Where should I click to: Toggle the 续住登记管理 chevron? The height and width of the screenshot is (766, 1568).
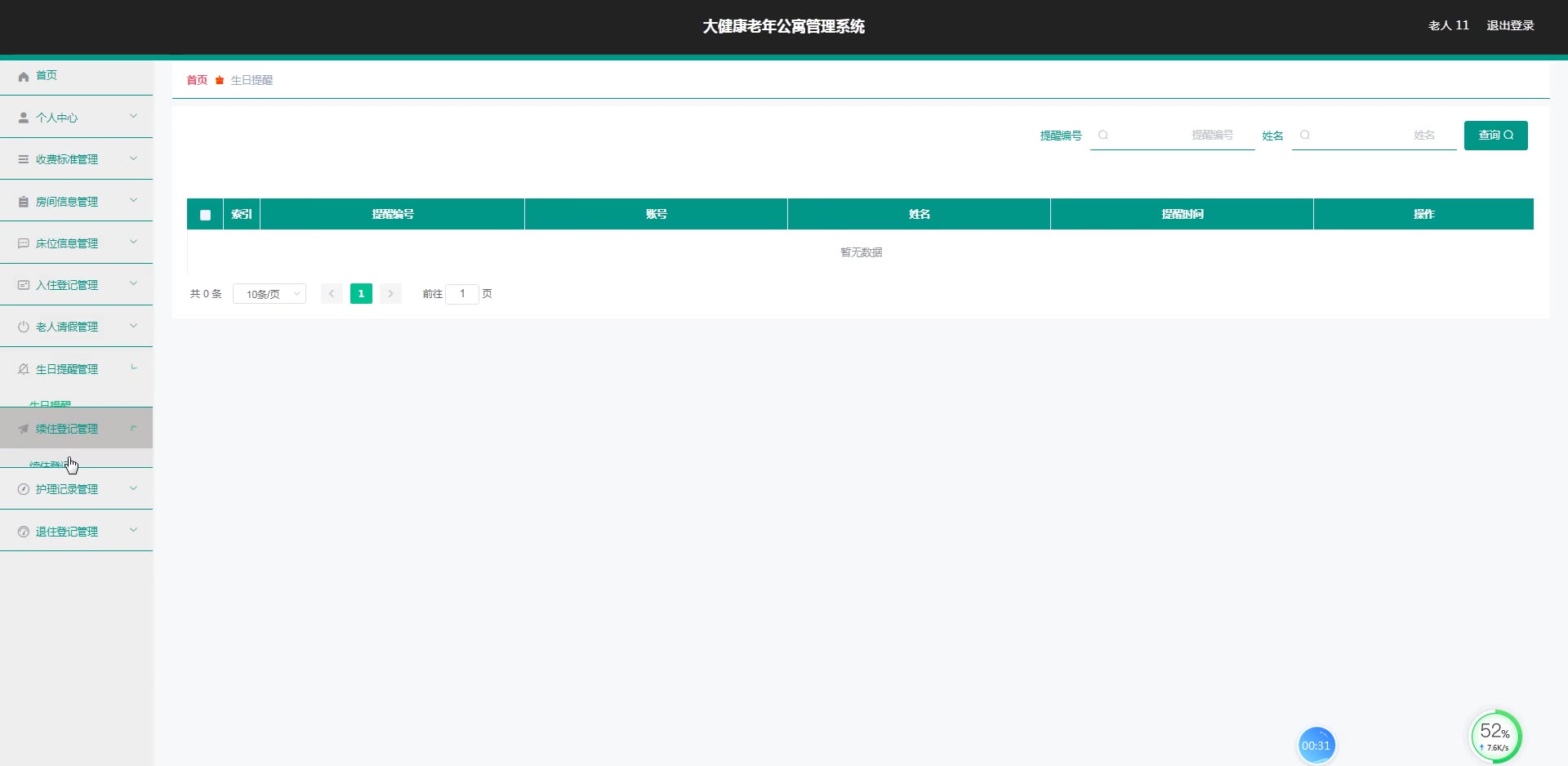134,428
